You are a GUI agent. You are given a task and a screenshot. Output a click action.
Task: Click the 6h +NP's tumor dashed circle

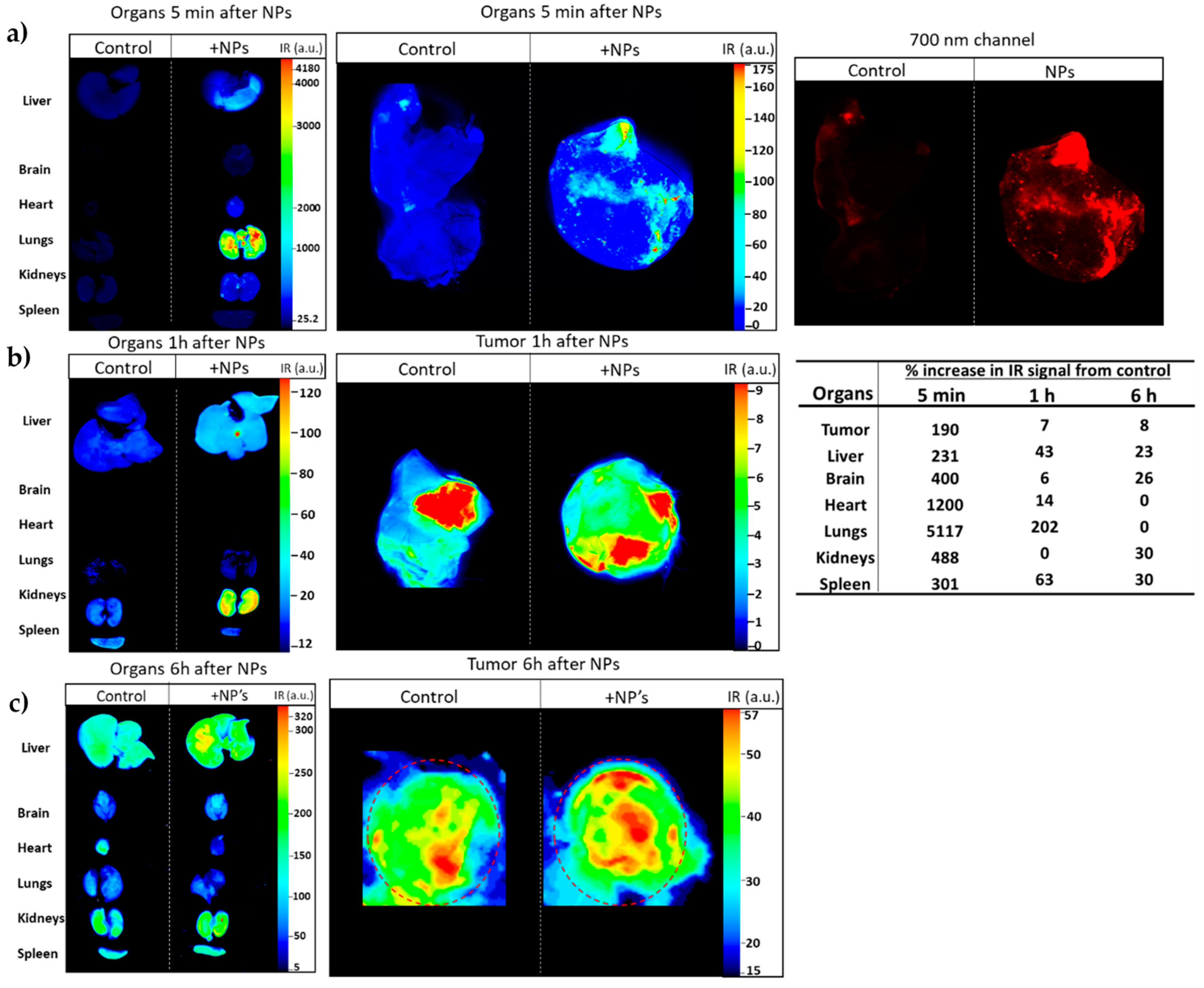coord(620,831)
